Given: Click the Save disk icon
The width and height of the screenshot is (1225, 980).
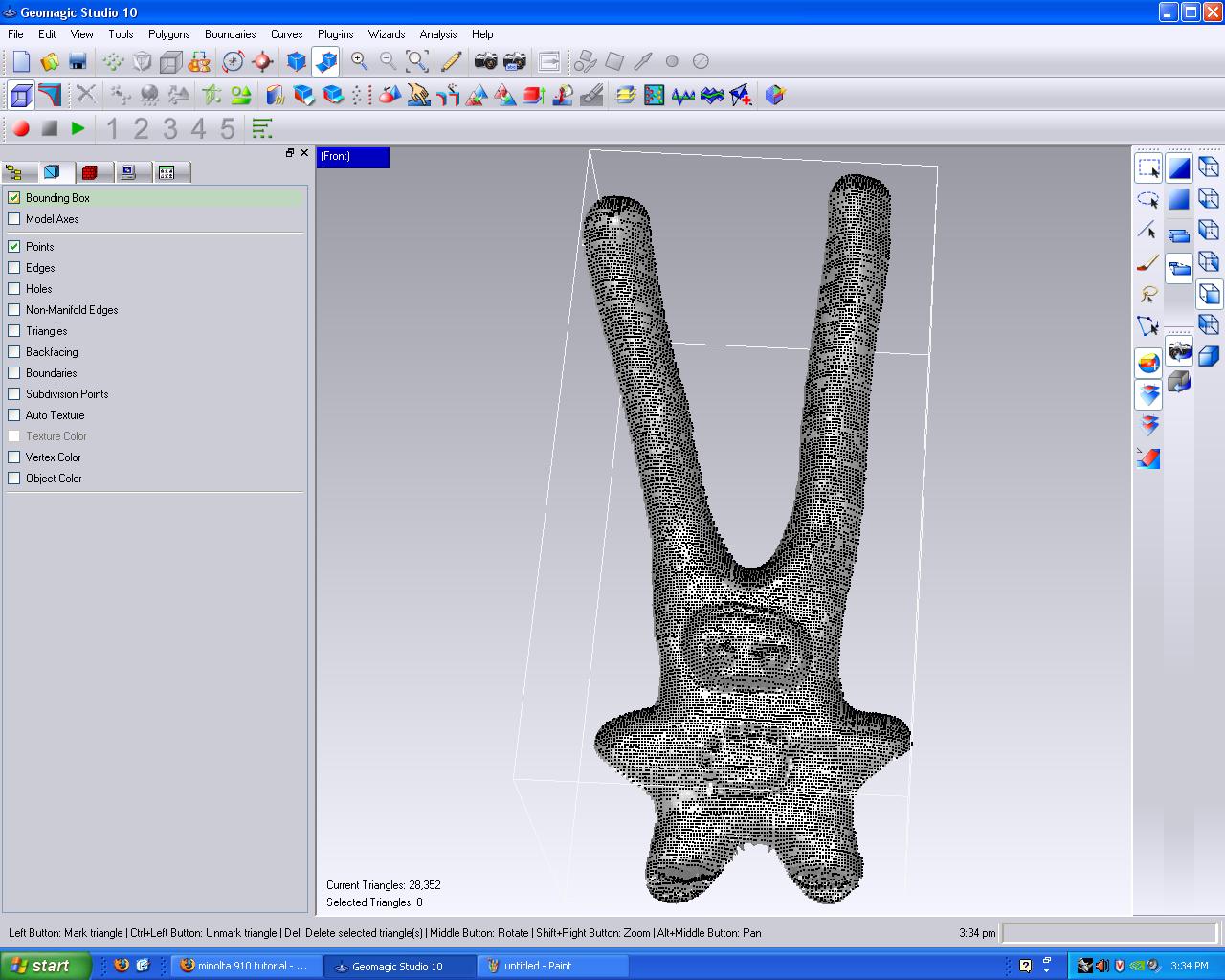Looking at the screenshot, I should [78, 61].
